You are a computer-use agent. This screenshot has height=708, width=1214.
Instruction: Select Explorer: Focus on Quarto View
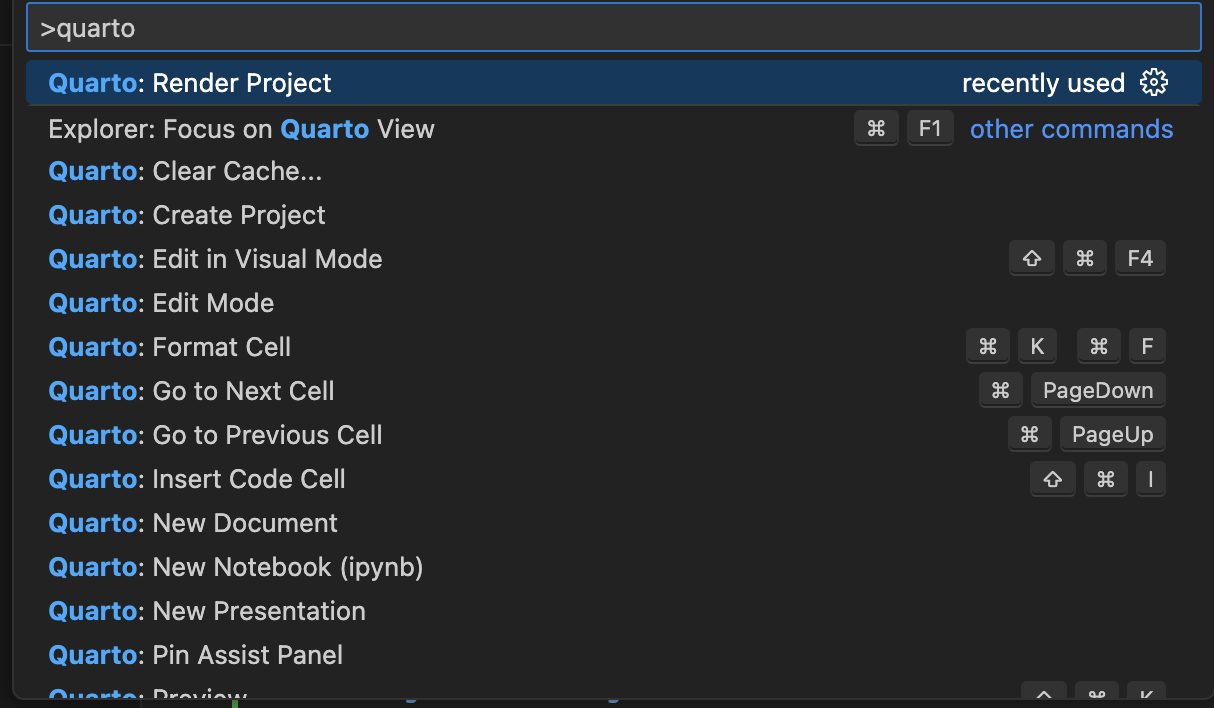[613, 129]
